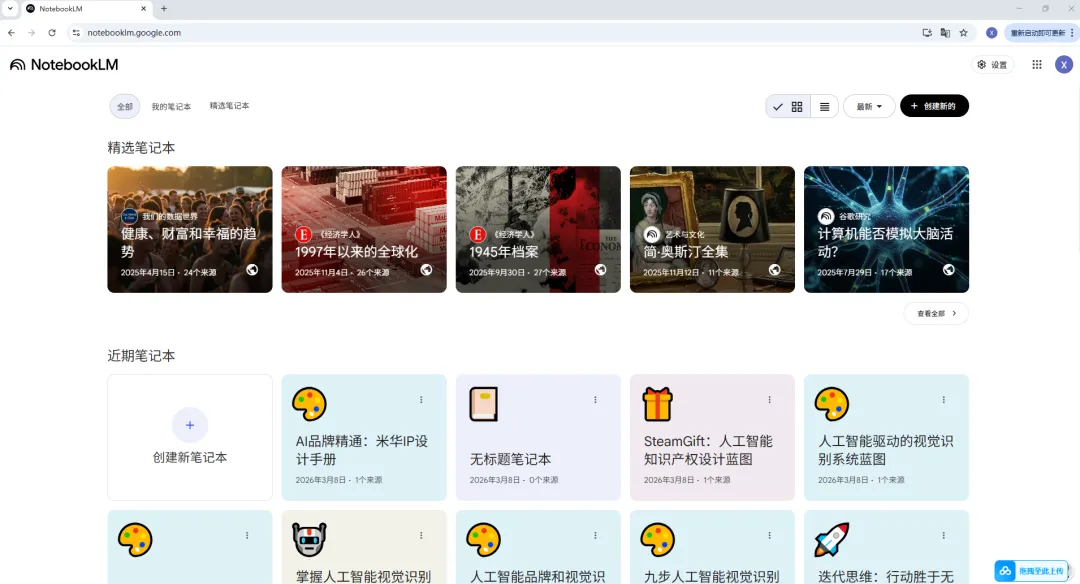Screen dimensions: 1080x584
Task: Click palette emoji on AI品牌精通 card
Action: tap(309, 404)
